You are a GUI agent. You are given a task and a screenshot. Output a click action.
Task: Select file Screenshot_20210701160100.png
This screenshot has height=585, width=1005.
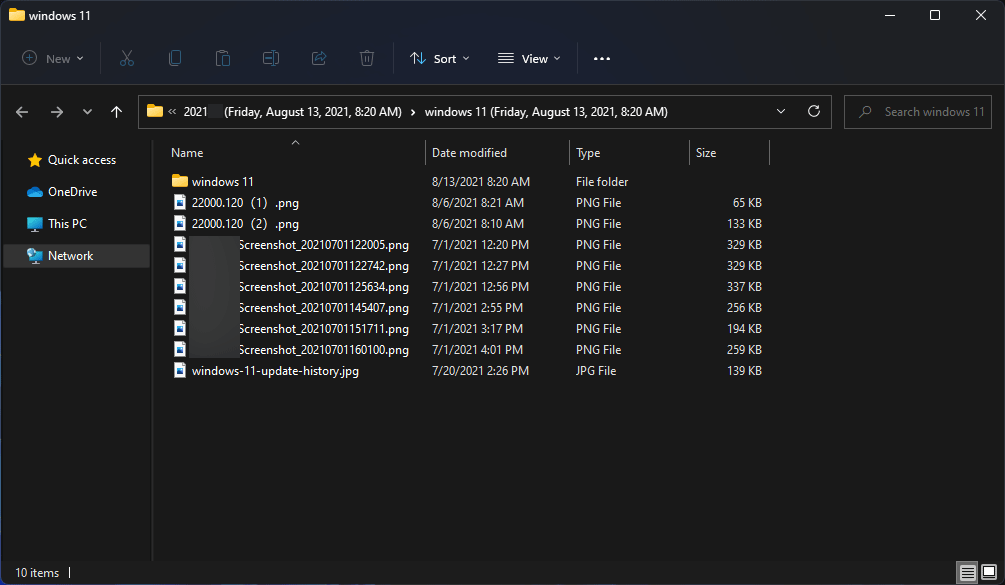[324, 350]
